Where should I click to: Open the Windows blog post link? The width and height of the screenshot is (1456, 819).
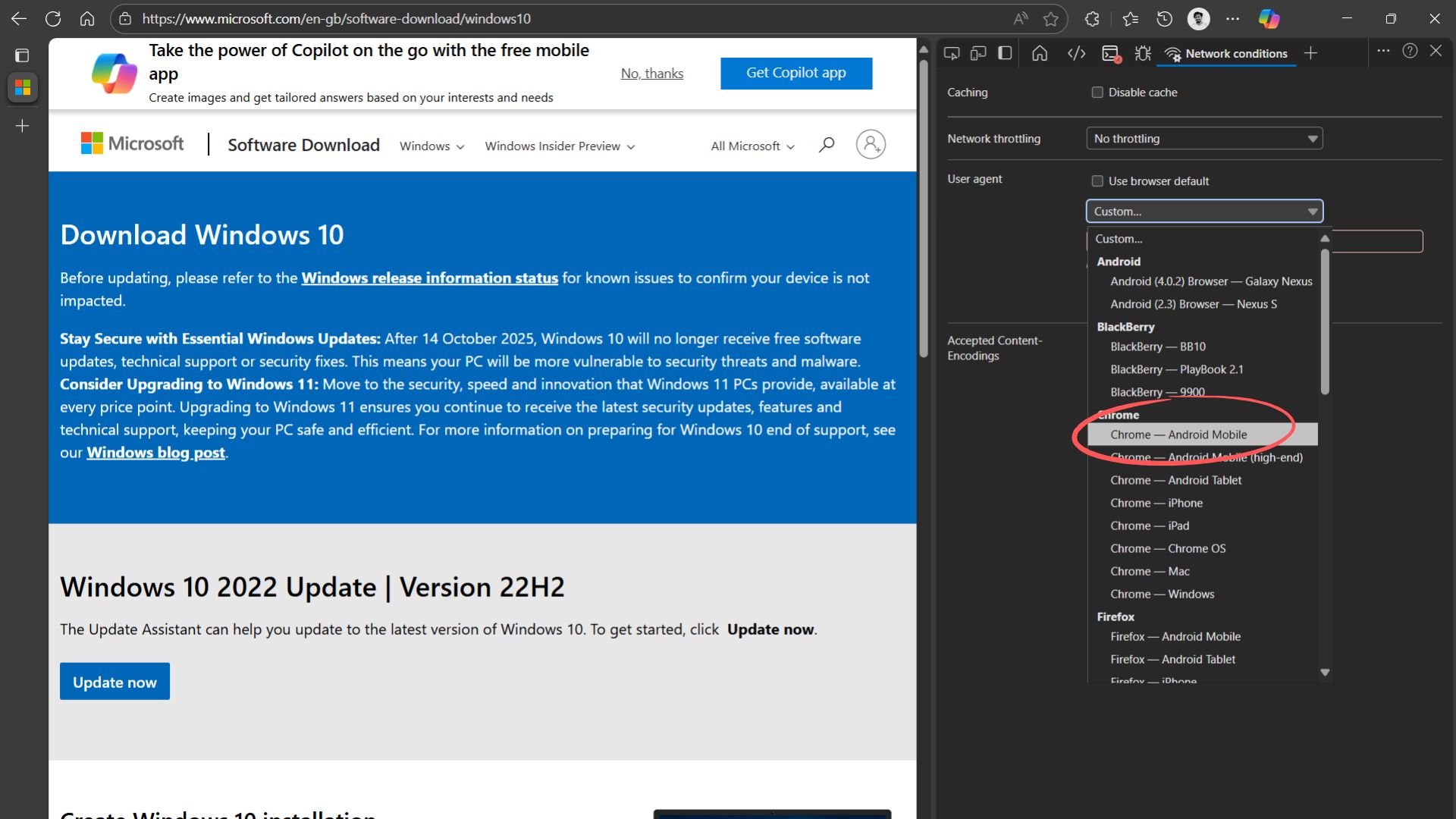coord(156,453)
